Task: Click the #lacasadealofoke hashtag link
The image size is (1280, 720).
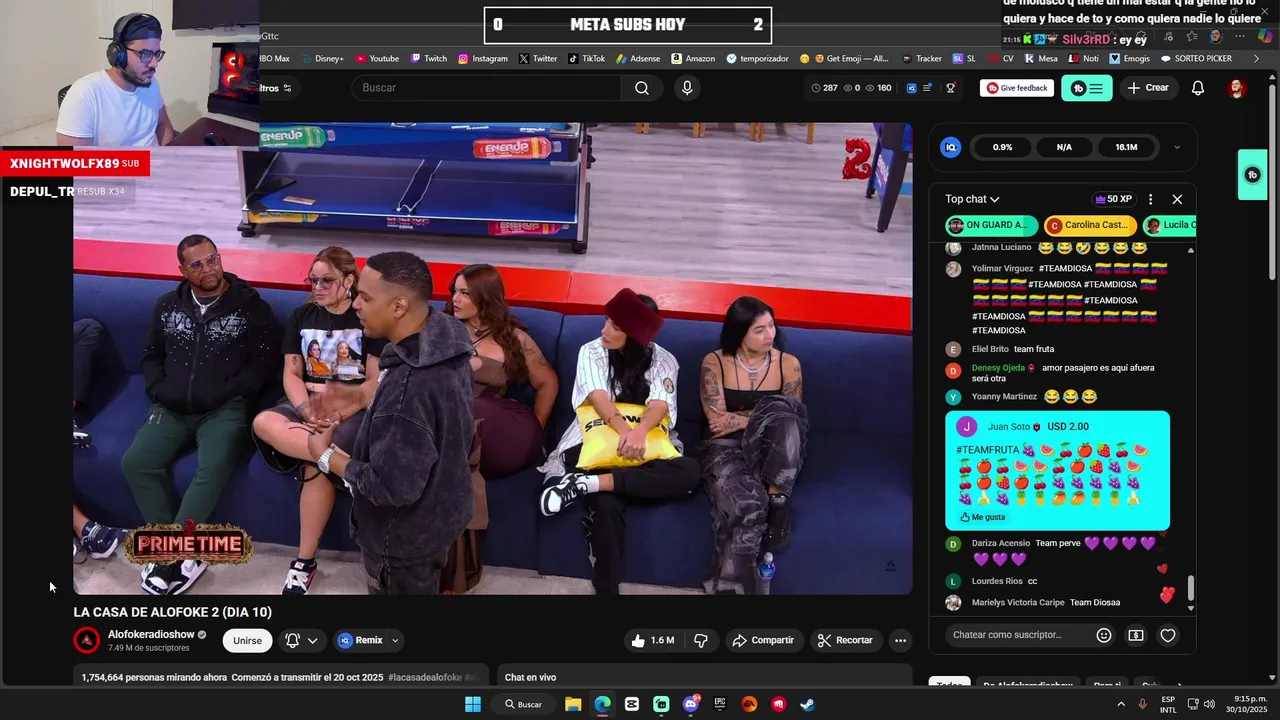Action: [425, 677]
